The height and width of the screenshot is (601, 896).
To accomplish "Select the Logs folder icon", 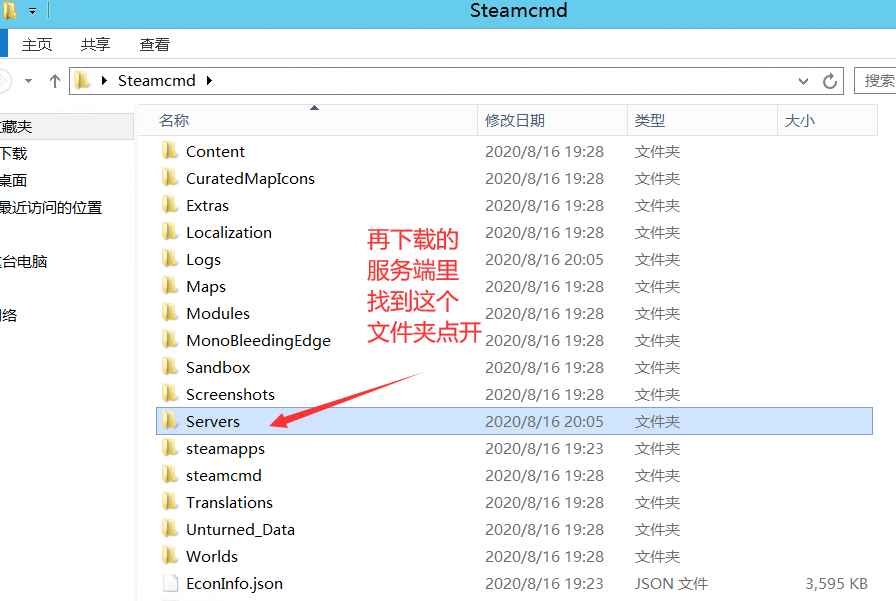I will click(x=169, y=259).
